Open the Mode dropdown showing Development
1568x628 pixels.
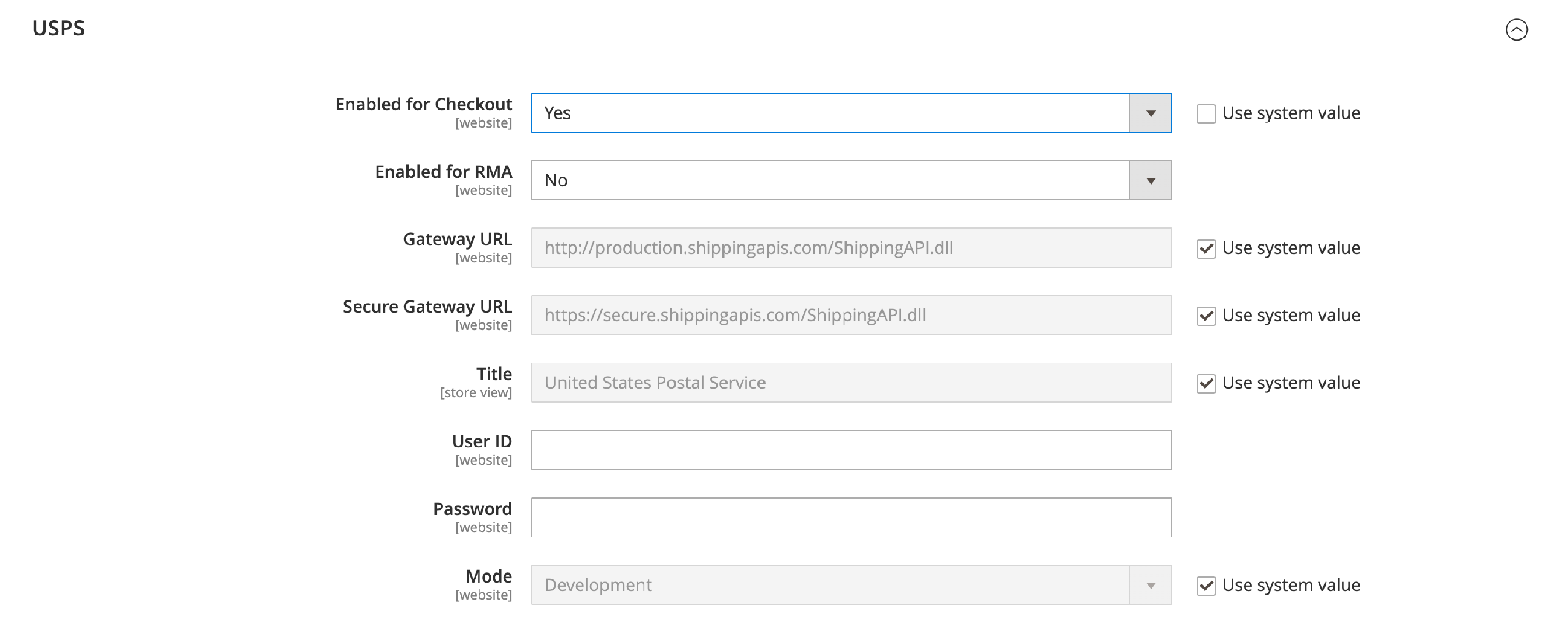click(851, 585)
